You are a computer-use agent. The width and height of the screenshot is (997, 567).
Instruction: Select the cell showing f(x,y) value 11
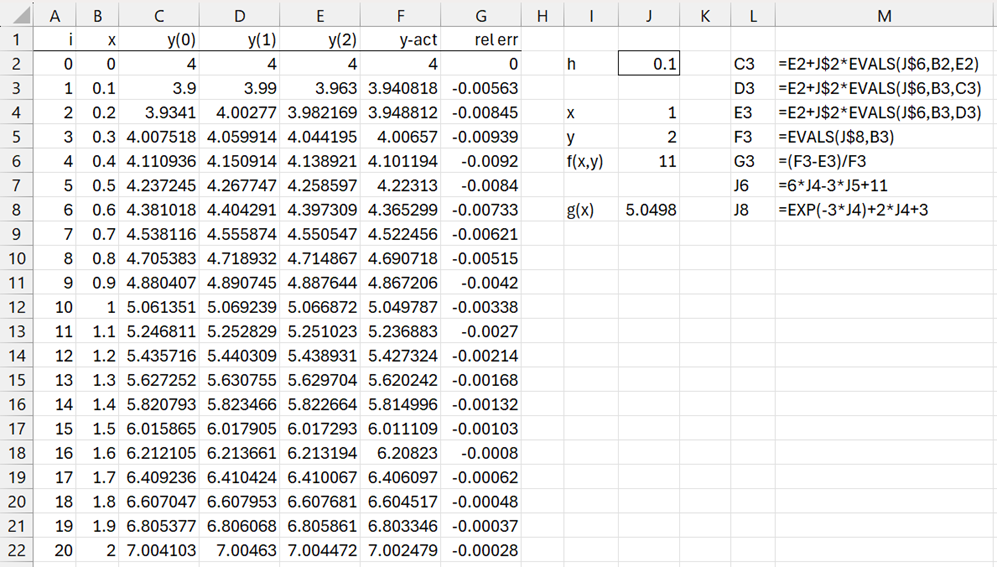point(648,160)
